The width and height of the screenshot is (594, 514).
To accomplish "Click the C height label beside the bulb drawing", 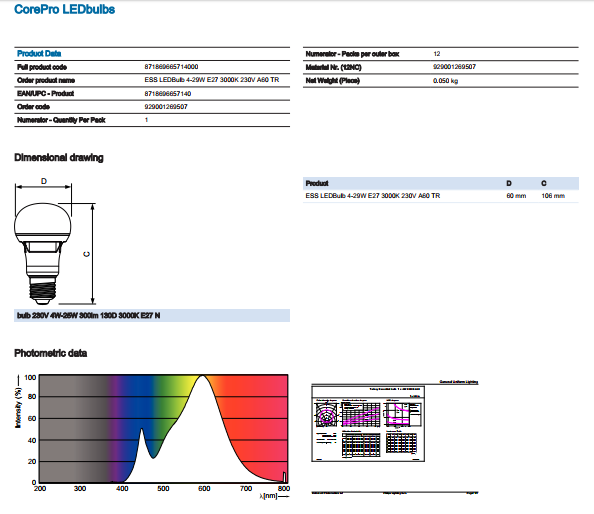I will tap(87, 254).
